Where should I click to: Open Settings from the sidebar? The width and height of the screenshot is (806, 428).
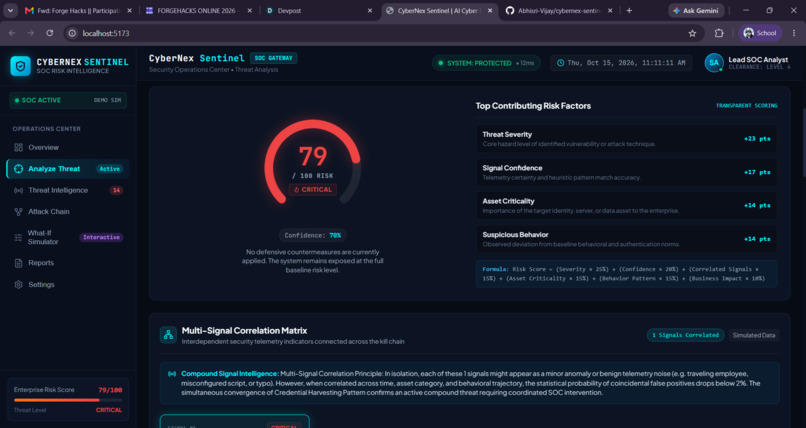coord(67,284)
